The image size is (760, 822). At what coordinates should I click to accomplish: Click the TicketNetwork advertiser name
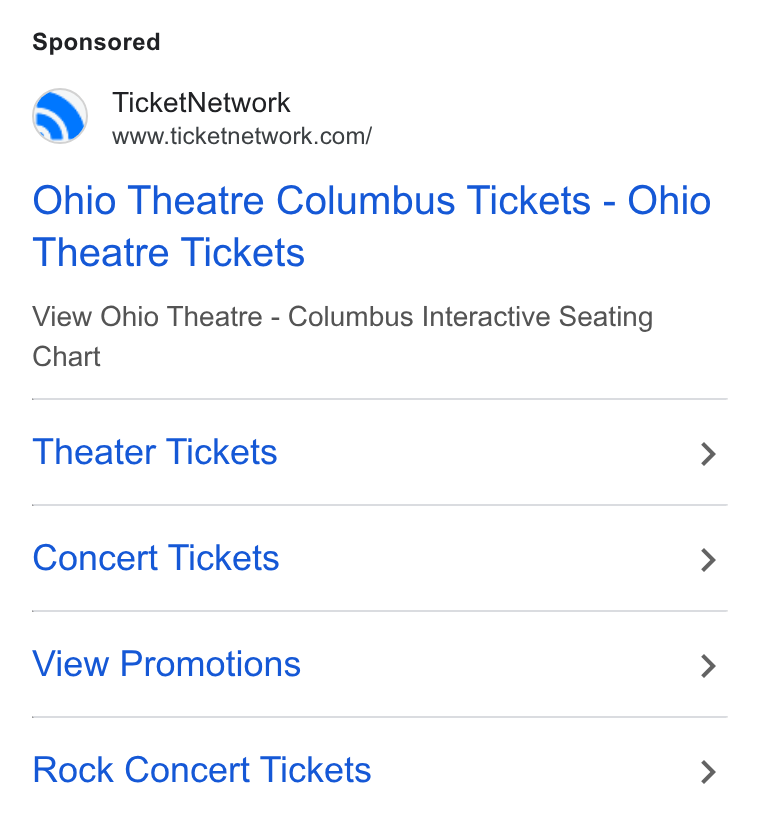201,102
